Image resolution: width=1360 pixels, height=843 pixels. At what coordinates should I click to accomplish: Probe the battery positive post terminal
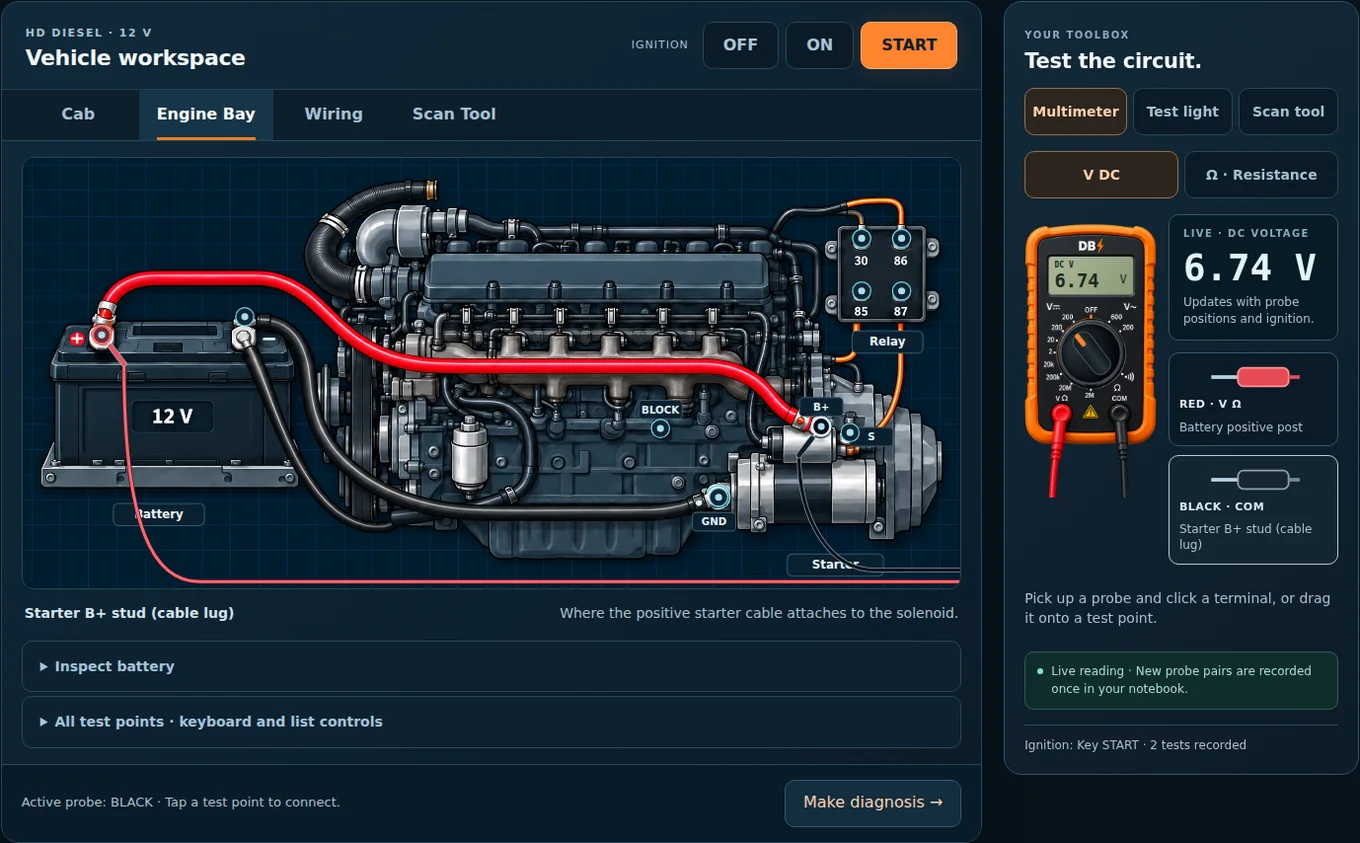point(101,336)
